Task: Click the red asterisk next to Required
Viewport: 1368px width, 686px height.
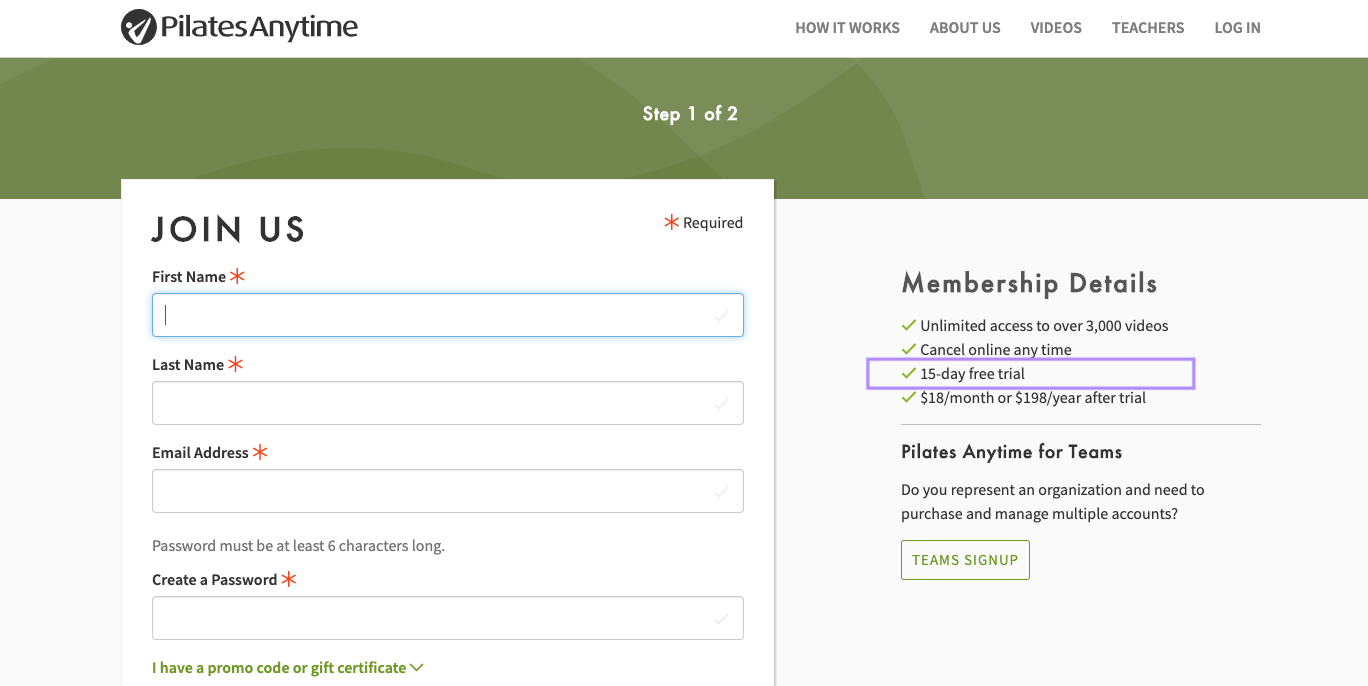Action: [x=672, y=222]
